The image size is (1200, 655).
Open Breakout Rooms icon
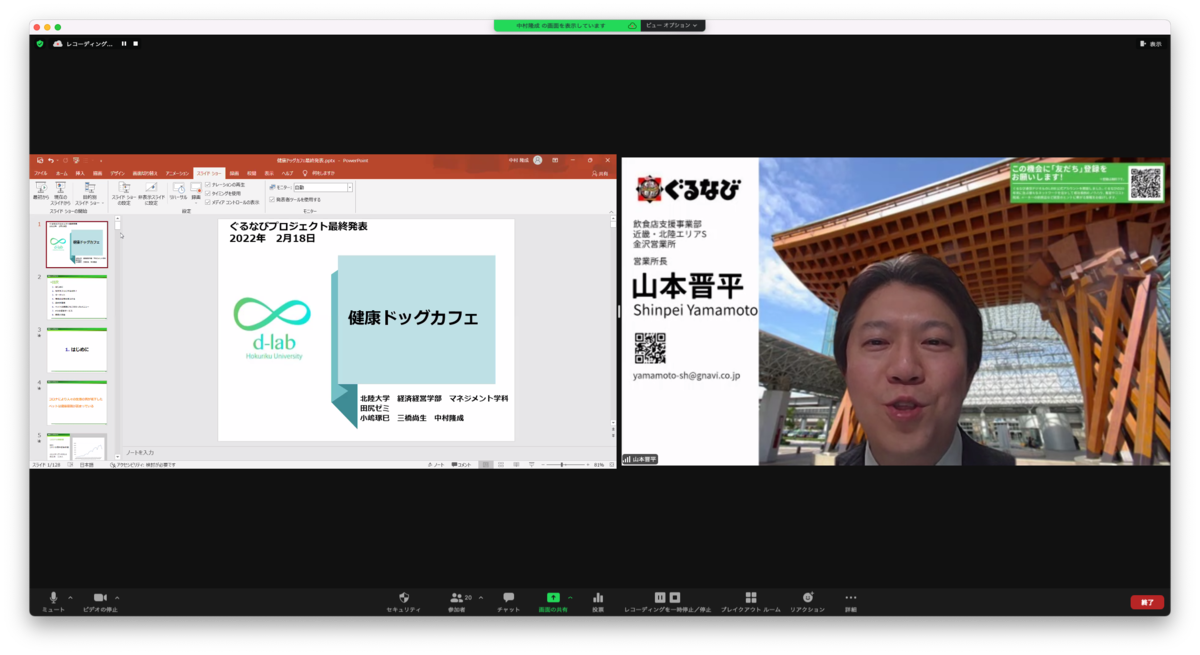pyautogui.click(x=751, y=598)
